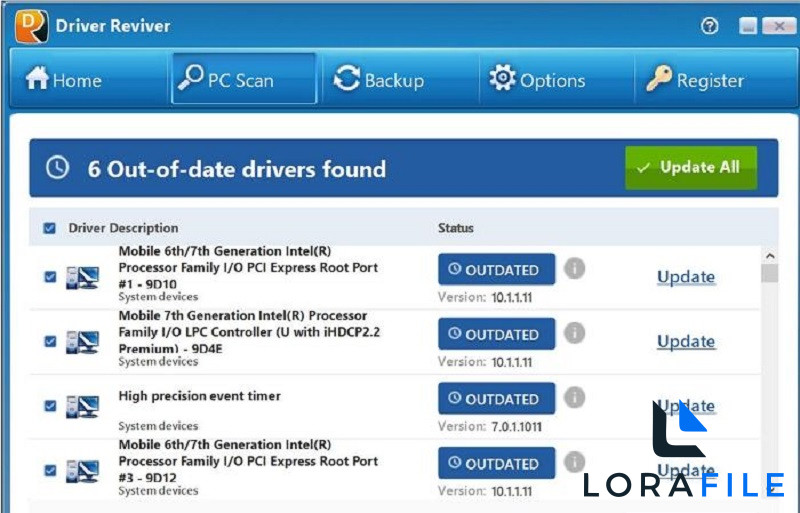Open info icon for Root Port #3 - 9D12
800x513 pixels.
click(x=574, y=462)
